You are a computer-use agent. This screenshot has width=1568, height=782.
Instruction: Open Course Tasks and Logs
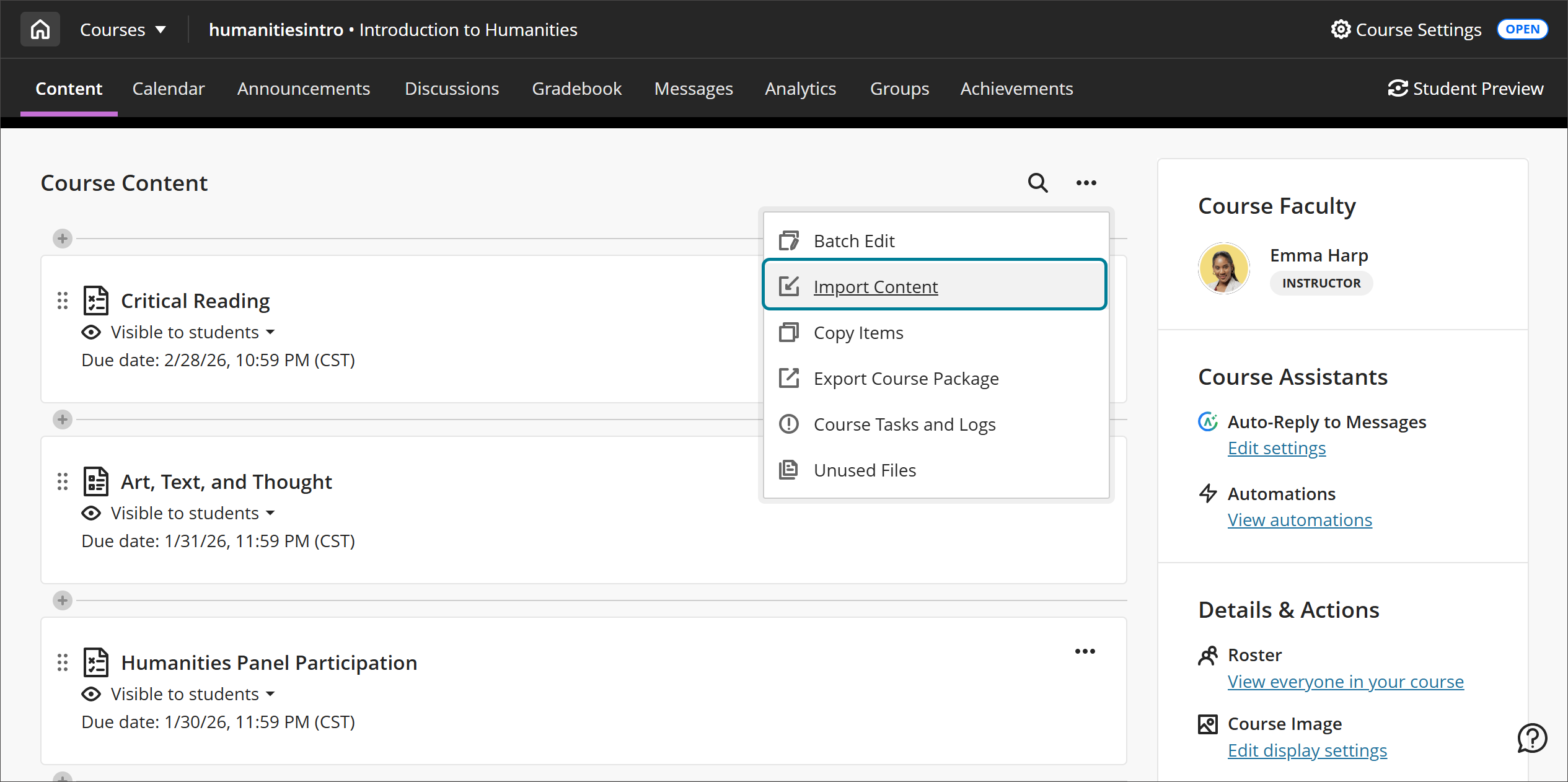click(x=905, y=424)
